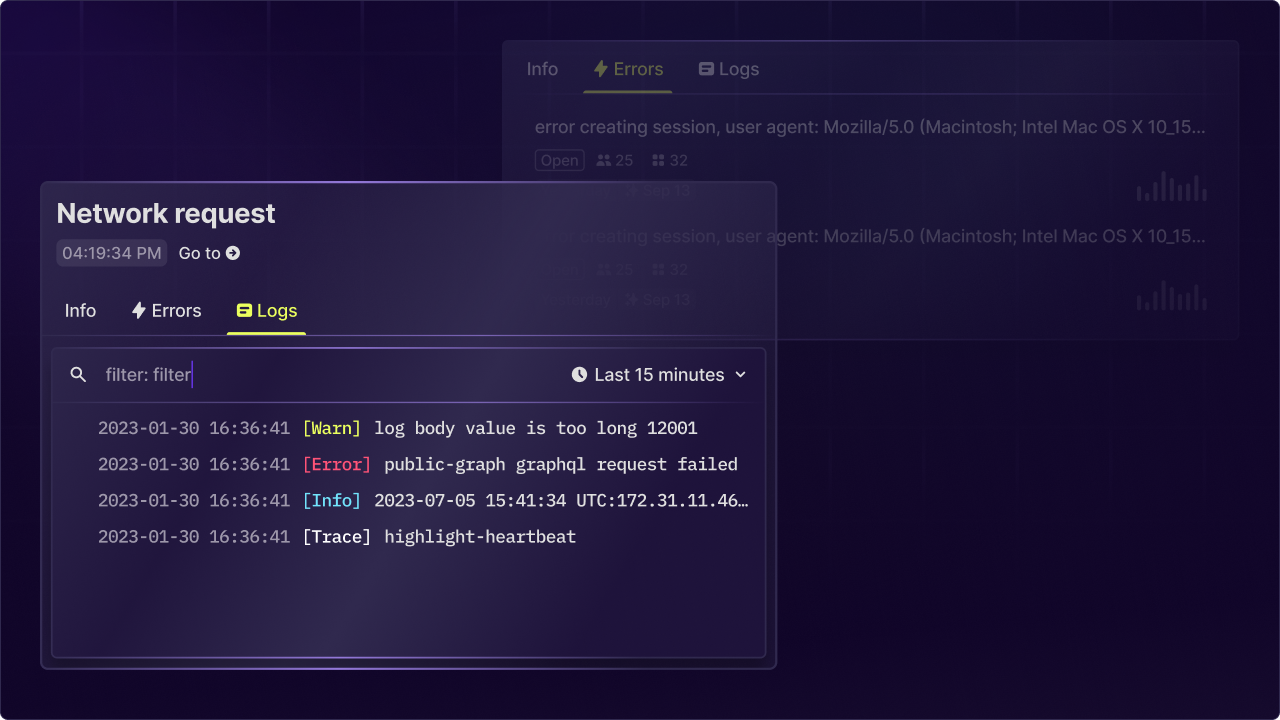The width and height of the screenshot is (1280, 720).
Task: Click the grid icon showing count 32
Action: [658, 160]
